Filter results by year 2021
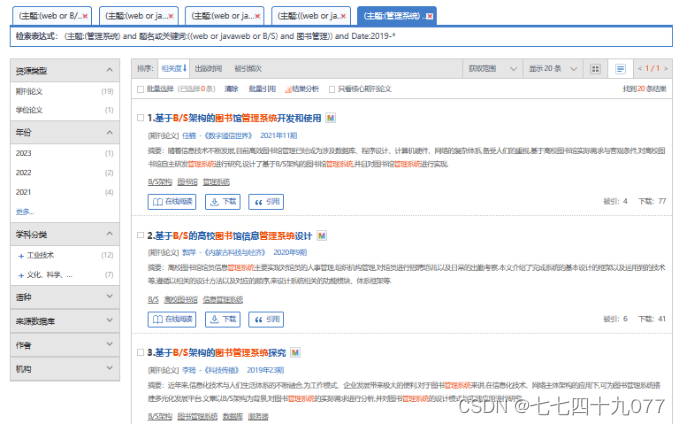 click(23, 192)
